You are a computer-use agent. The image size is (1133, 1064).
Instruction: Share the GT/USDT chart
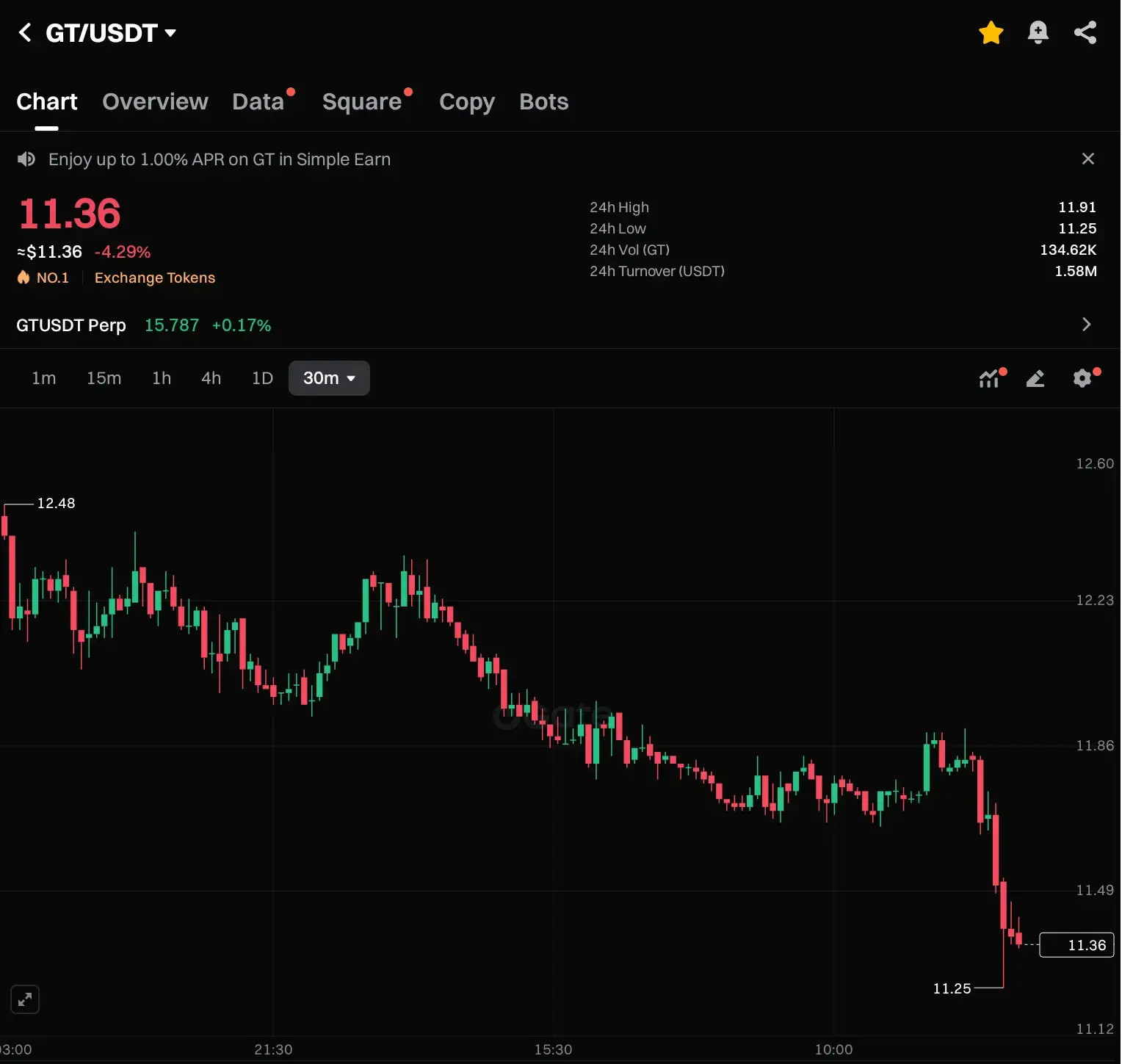(1085, 32)
